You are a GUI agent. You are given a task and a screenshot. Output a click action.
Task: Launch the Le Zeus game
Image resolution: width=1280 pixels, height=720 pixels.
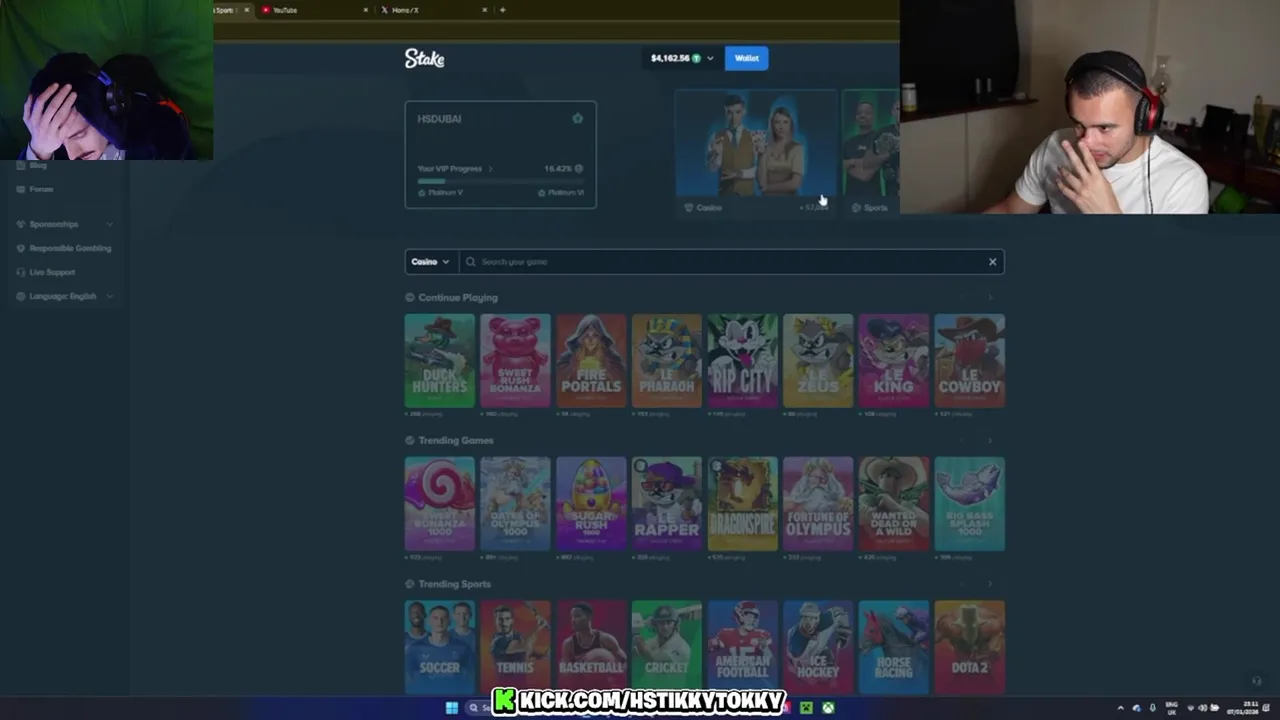click(x=818, y=360)
